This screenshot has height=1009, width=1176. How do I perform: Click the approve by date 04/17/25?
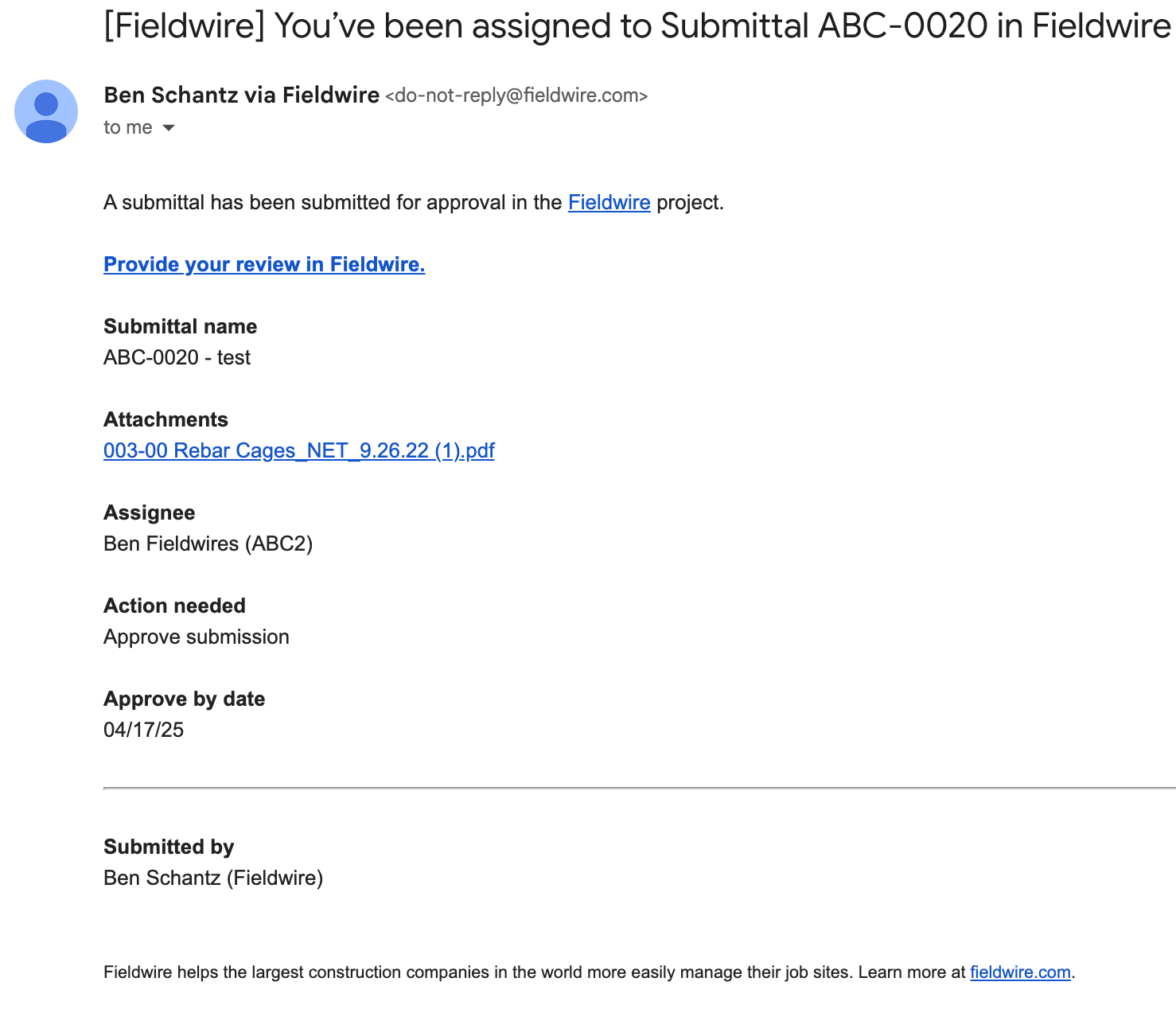(x=143, y=730)
